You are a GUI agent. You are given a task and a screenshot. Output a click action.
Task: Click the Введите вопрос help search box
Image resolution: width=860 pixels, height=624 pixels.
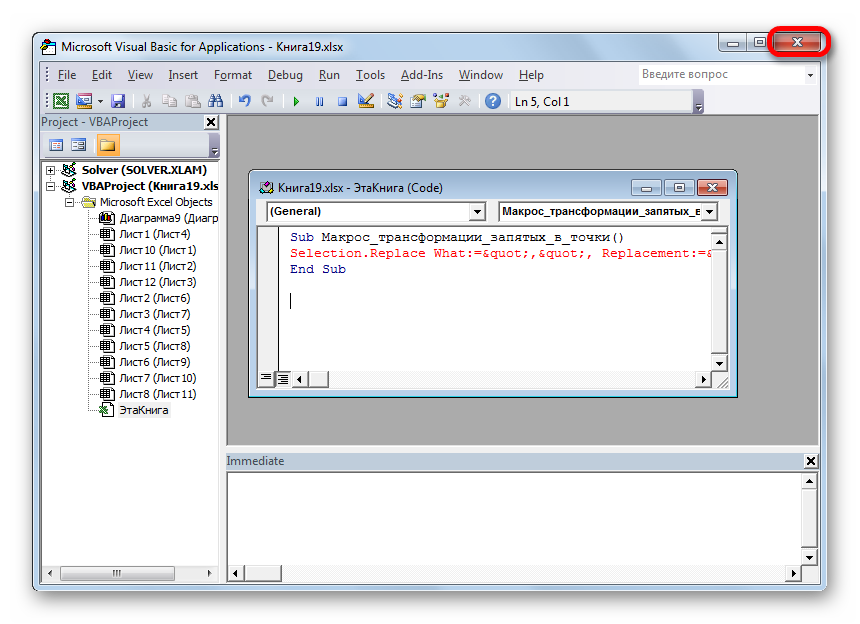[x=720, y=75]
